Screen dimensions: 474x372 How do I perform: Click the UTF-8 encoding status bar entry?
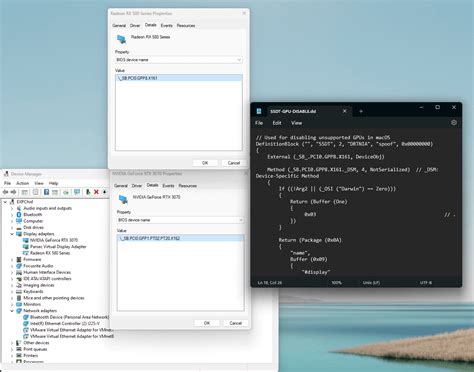coord(426,283)
